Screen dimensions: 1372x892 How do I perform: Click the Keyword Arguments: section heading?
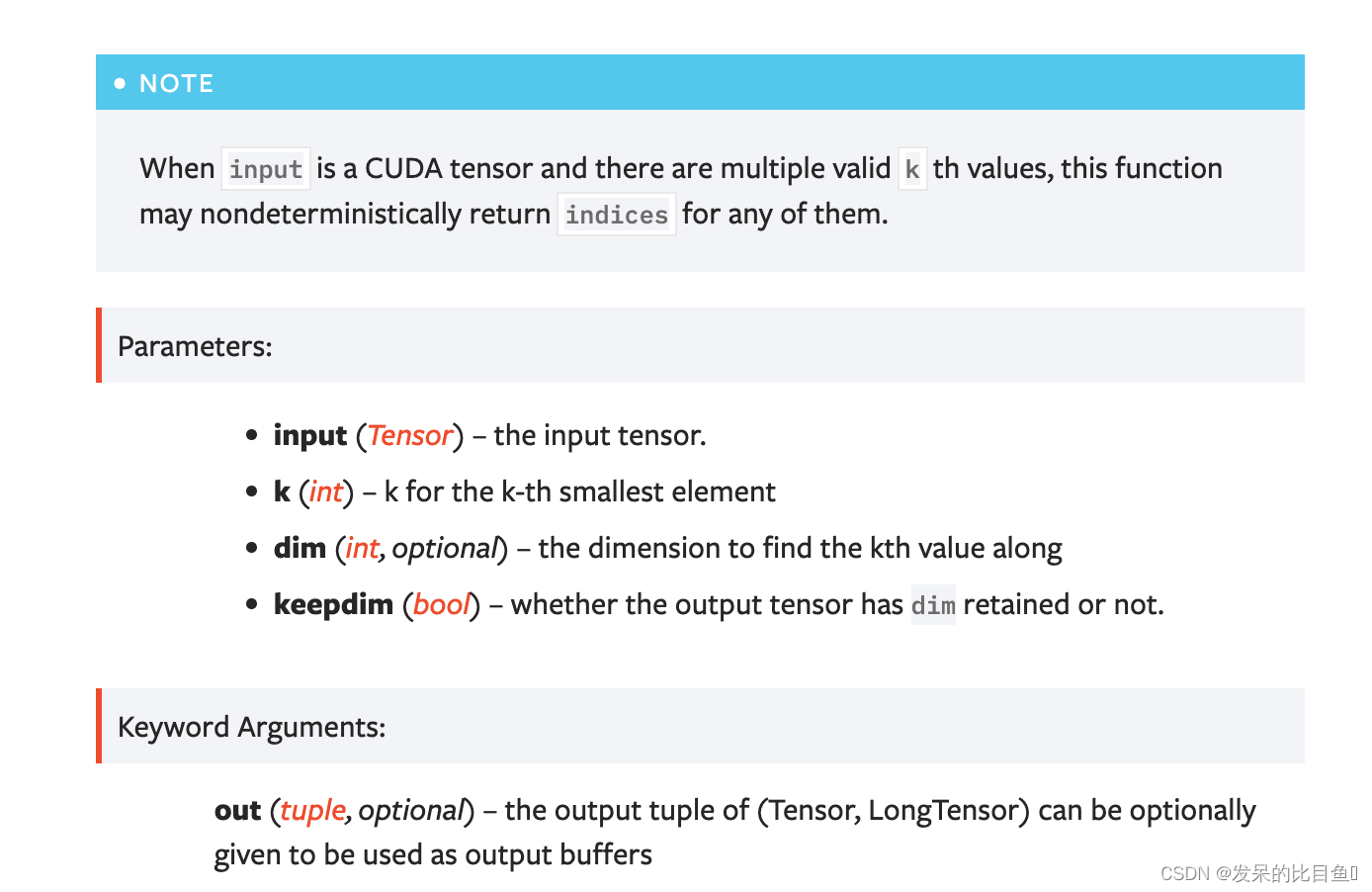[251, 727]
